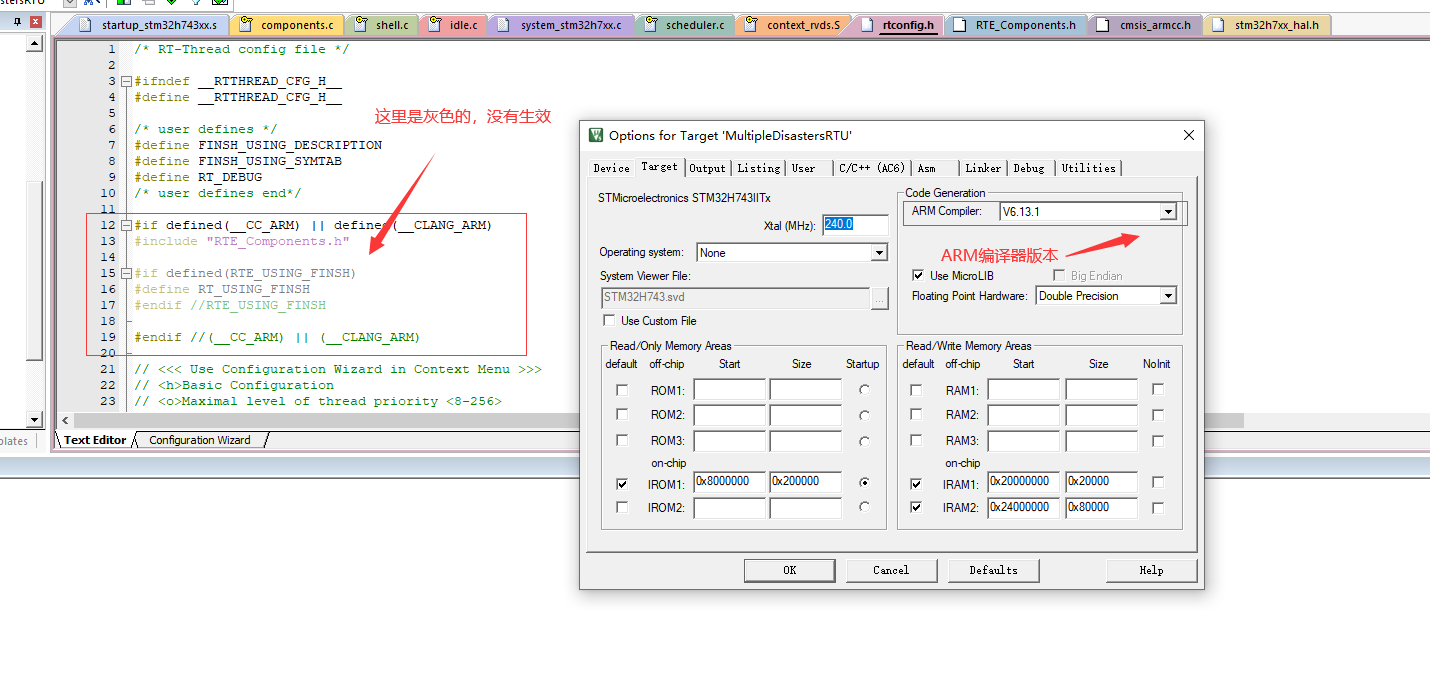The height and width of the screenshot is (685, 1430).
Task: Click the browse (...) button for System Viewer File
Action: point(879,298)
